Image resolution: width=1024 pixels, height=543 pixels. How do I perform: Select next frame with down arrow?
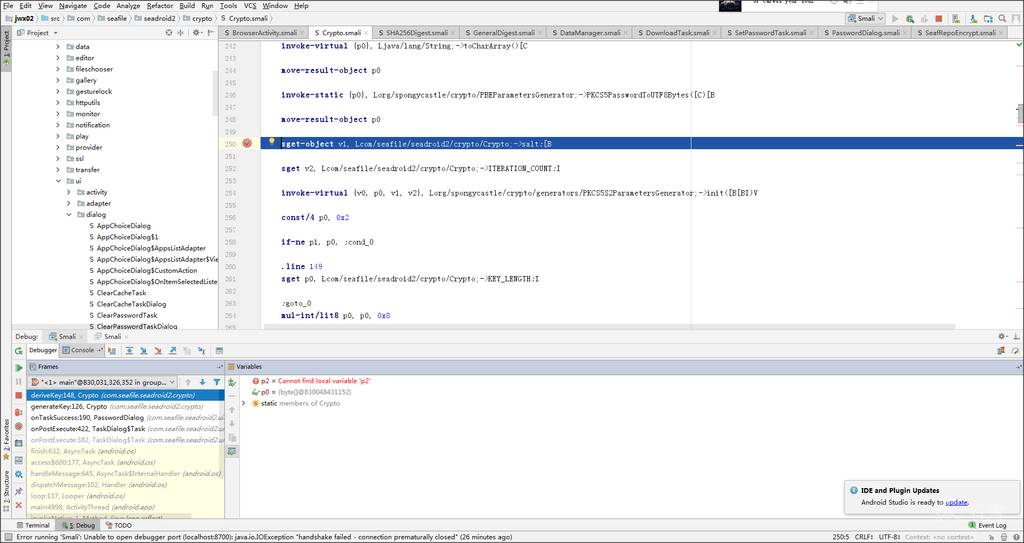[x=202, y=382]
